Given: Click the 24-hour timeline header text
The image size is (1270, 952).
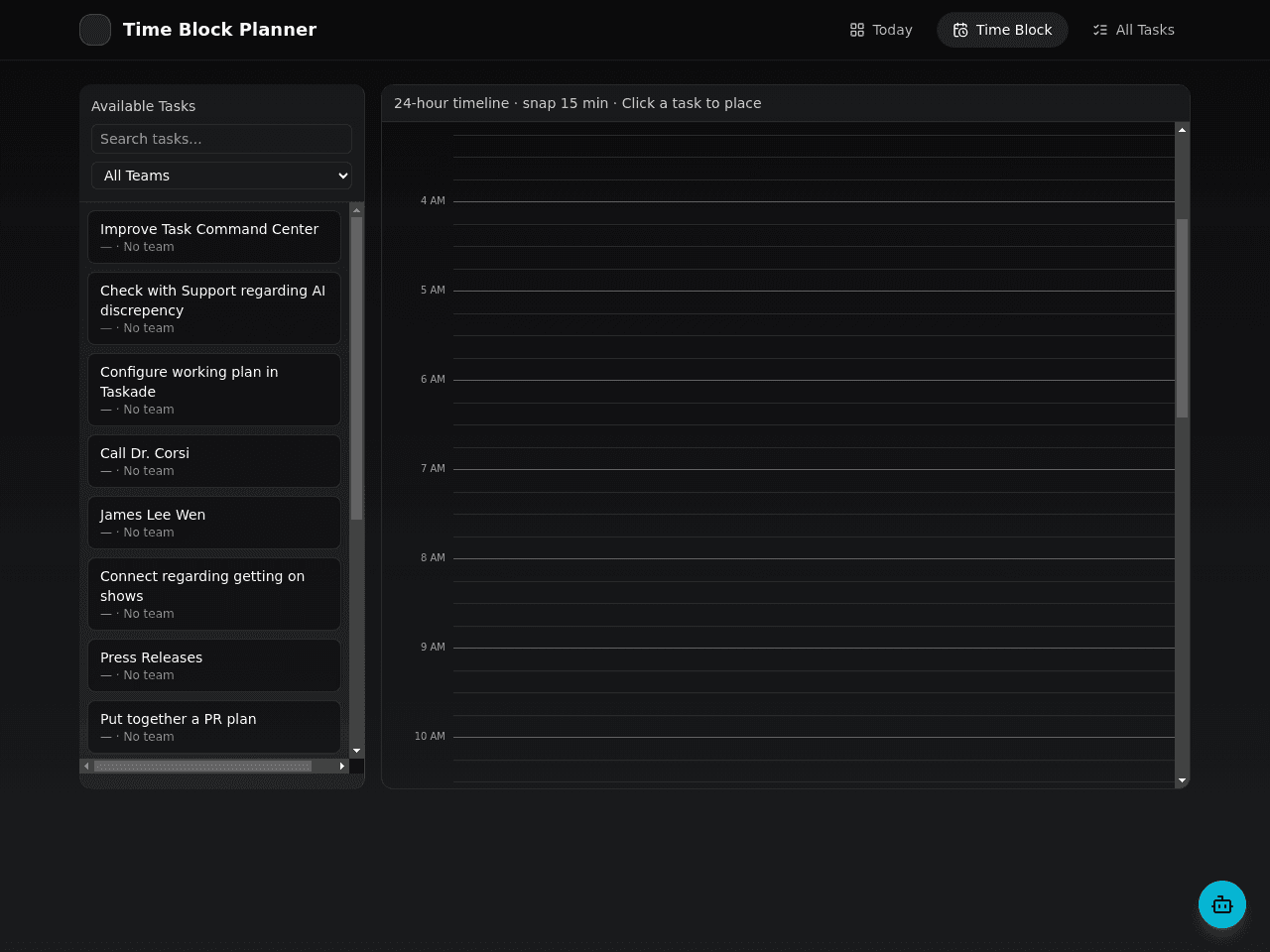Looking at the screenshot, I should 577,103.
